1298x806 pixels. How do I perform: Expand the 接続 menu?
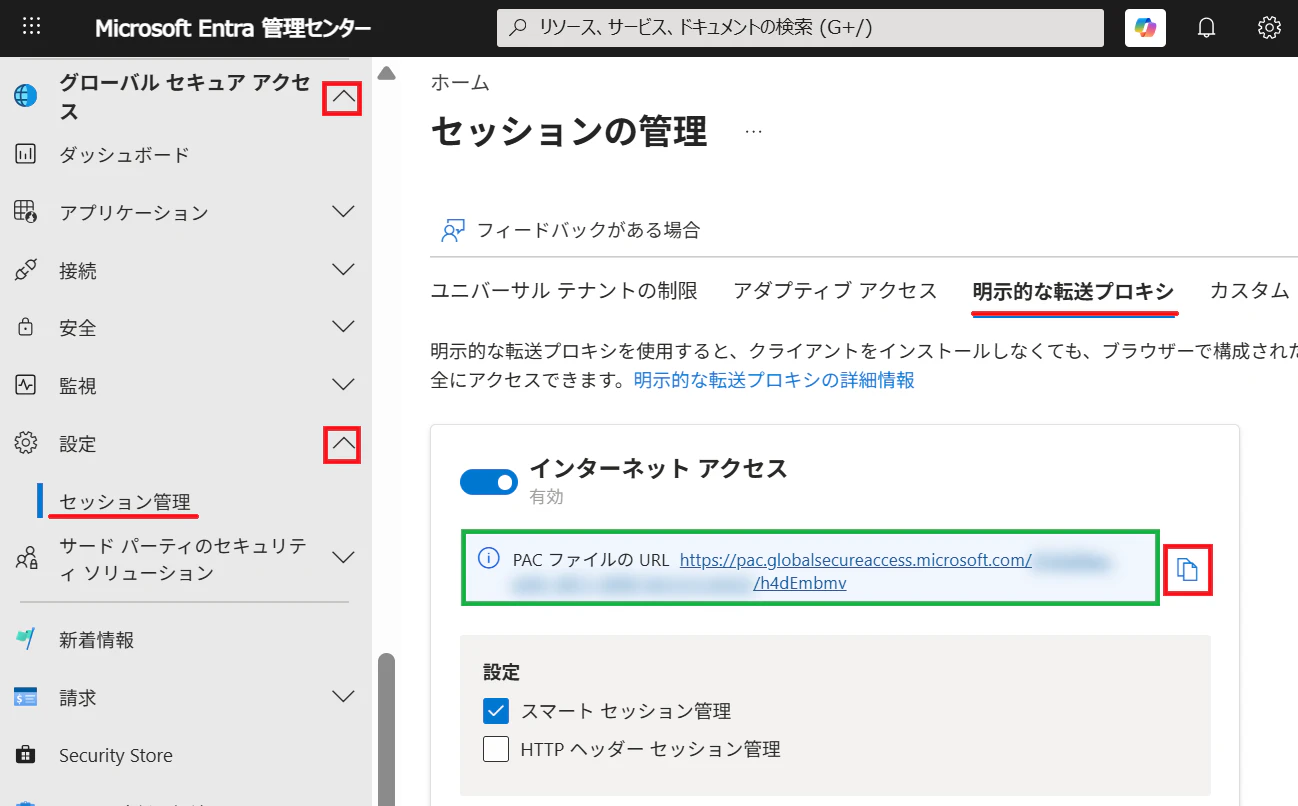click(343, 270)
